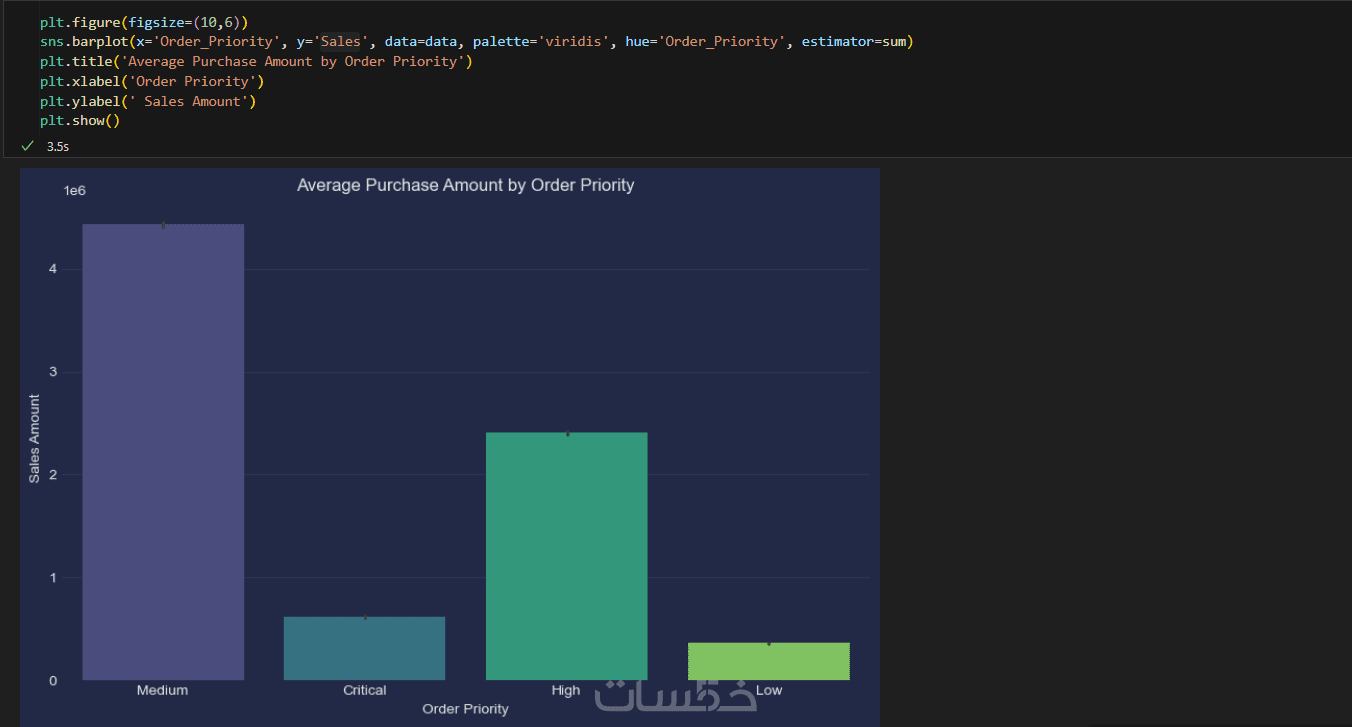1352x727 pixels.
Task: Click the plt.show() code line
Action: (80, 121)
